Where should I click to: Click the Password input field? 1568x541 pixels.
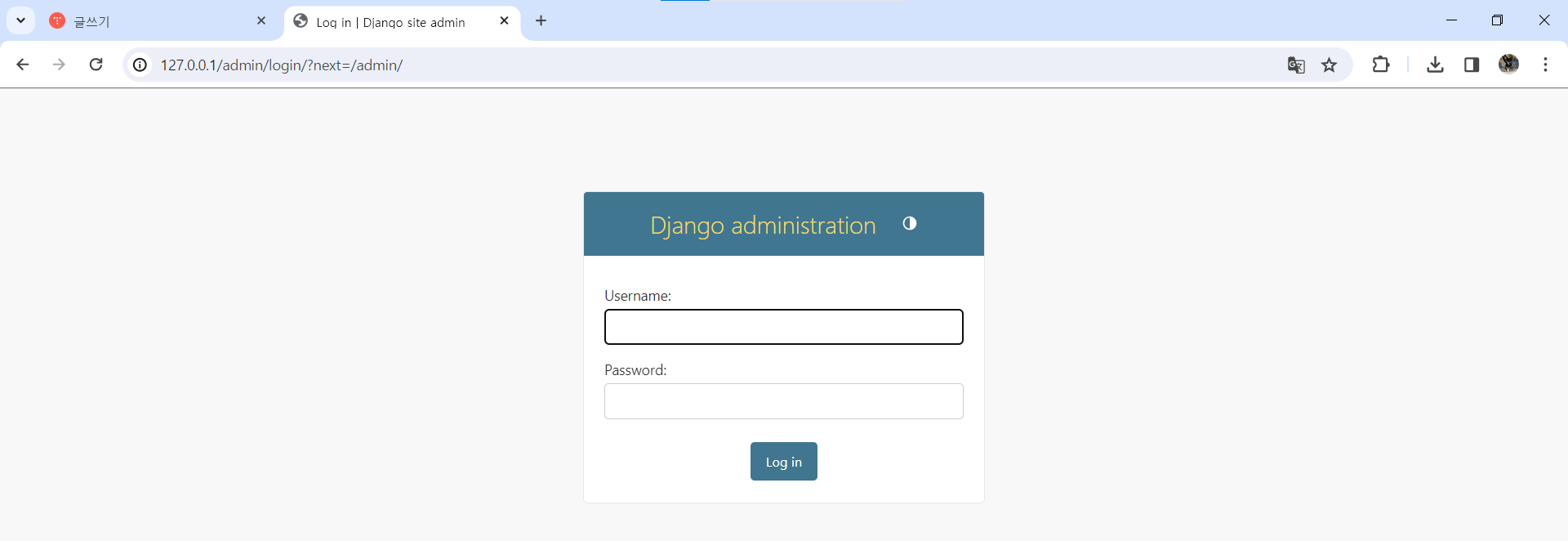click(784, 401)
